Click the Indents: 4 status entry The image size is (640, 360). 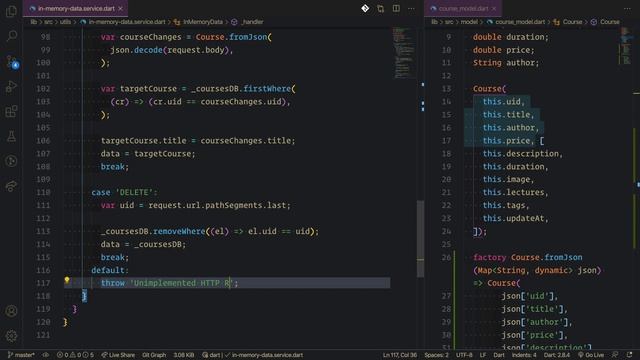(524, 355)
